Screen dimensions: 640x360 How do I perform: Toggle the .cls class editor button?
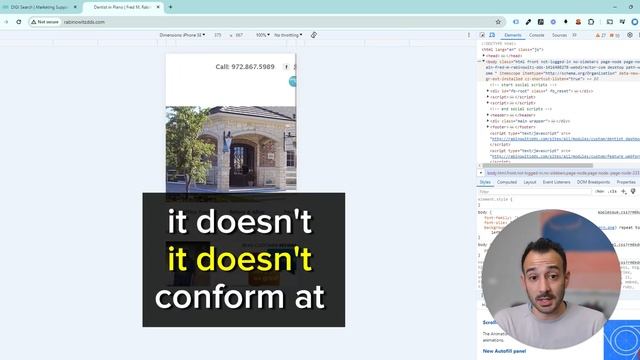[x=612, y=191]
